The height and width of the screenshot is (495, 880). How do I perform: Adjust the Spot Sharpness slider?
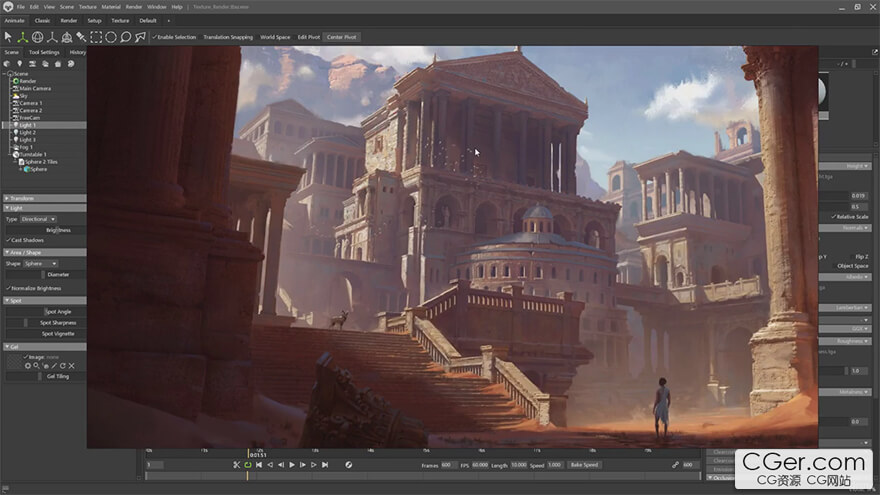point(45,323)
